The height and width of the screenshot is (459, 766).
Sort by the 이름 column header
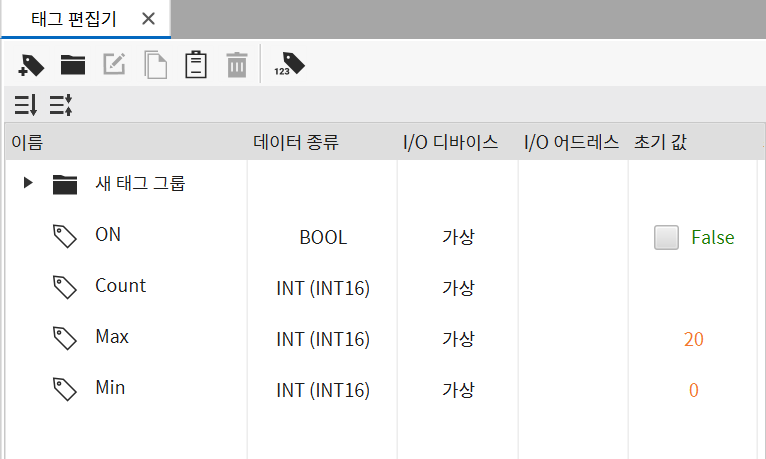click(27, 142)
